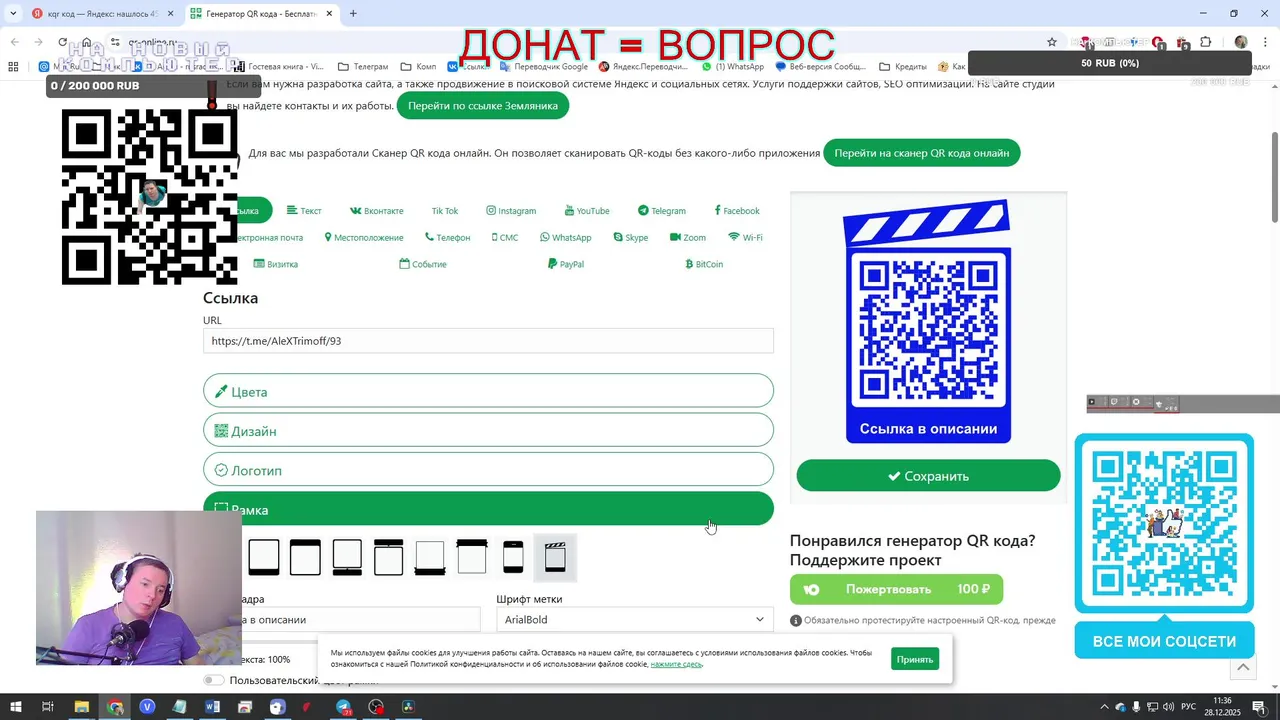Viewport: 1280px width, 720px height.
Task: Open the Телеграм bookmark folder
Action: 363,67
